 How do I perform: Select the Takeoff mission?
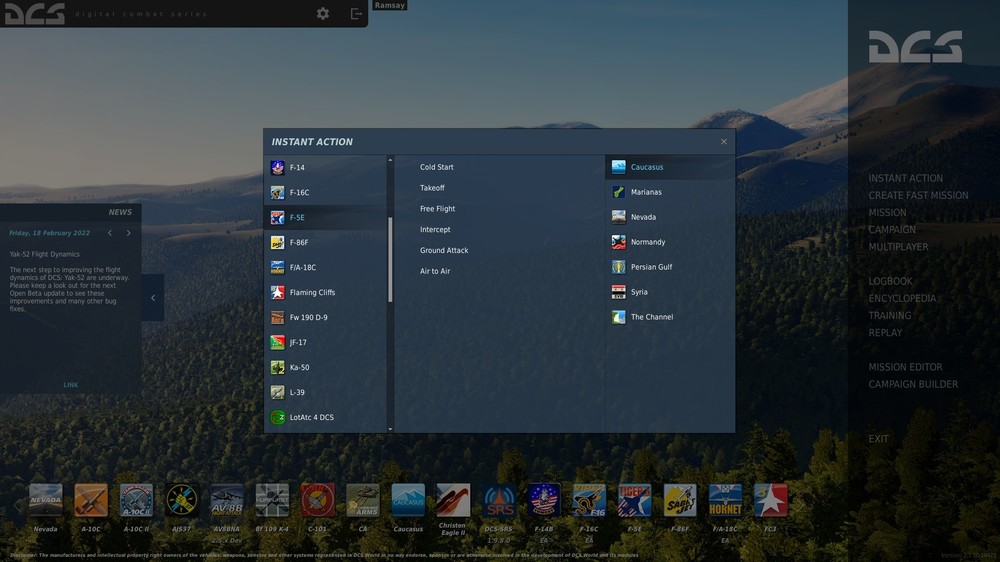(x=432, y=188)
